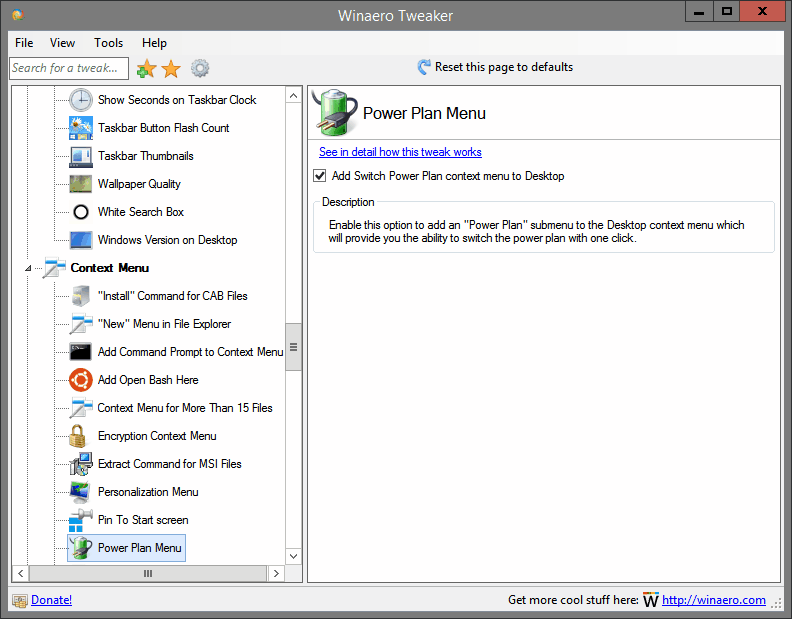
Task: Click the horizontal scrollbar left arrow
Action: [x=21, y=574]
